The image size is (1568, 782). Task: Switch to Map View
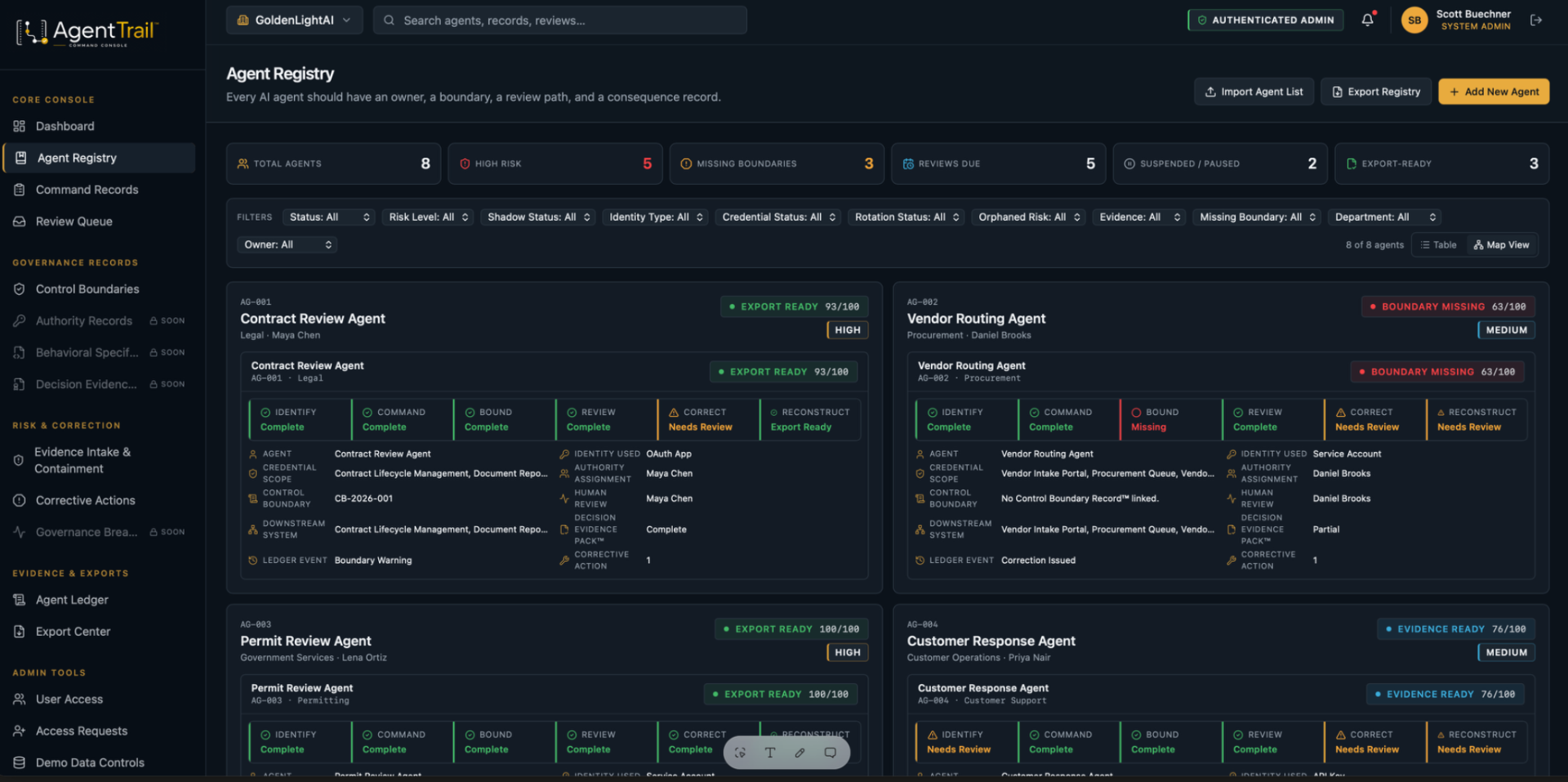coord(1501,245)
